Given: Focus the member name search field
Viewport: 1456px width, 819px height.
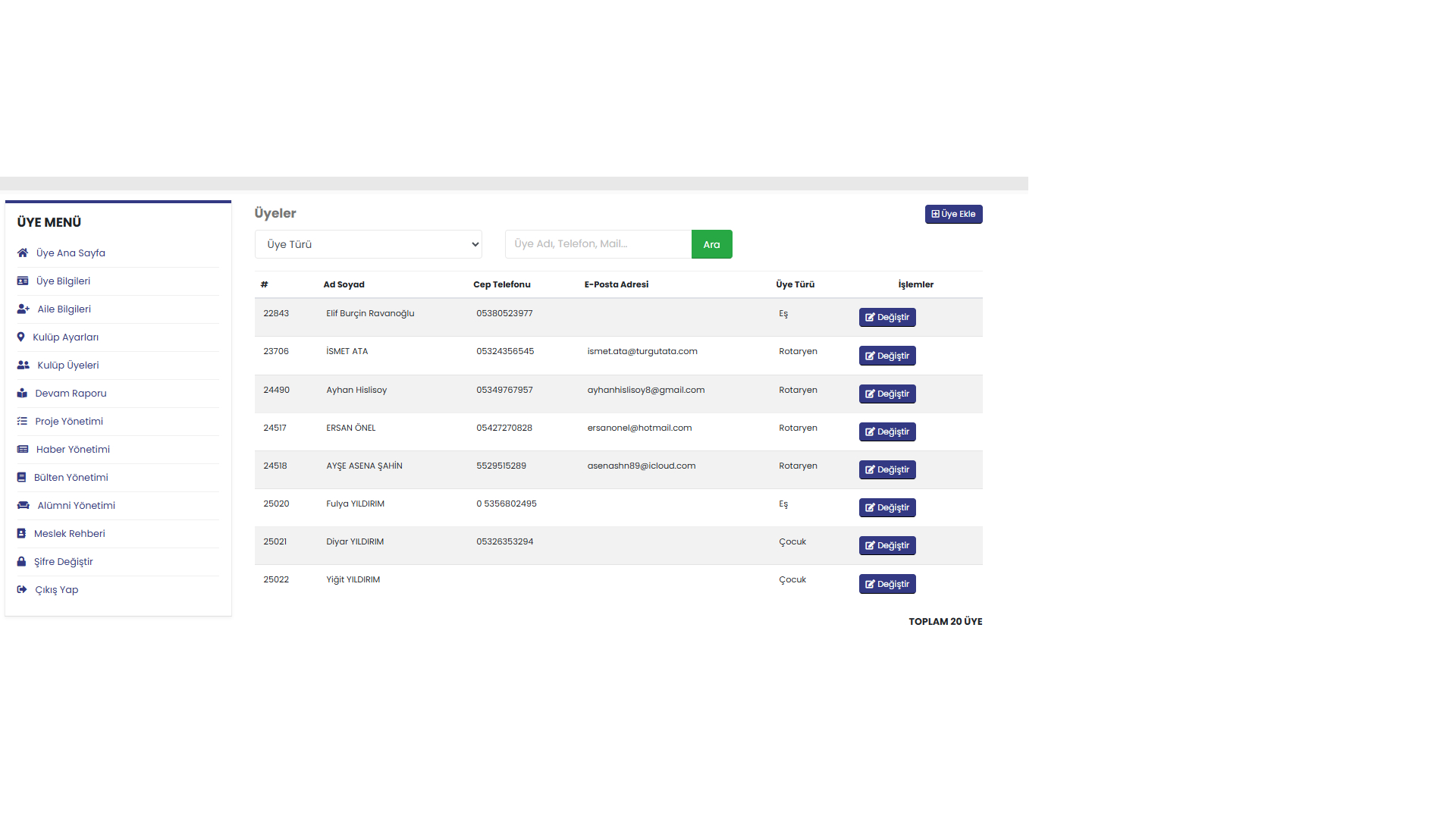Looking at the screenshot, I should point(598,244).
